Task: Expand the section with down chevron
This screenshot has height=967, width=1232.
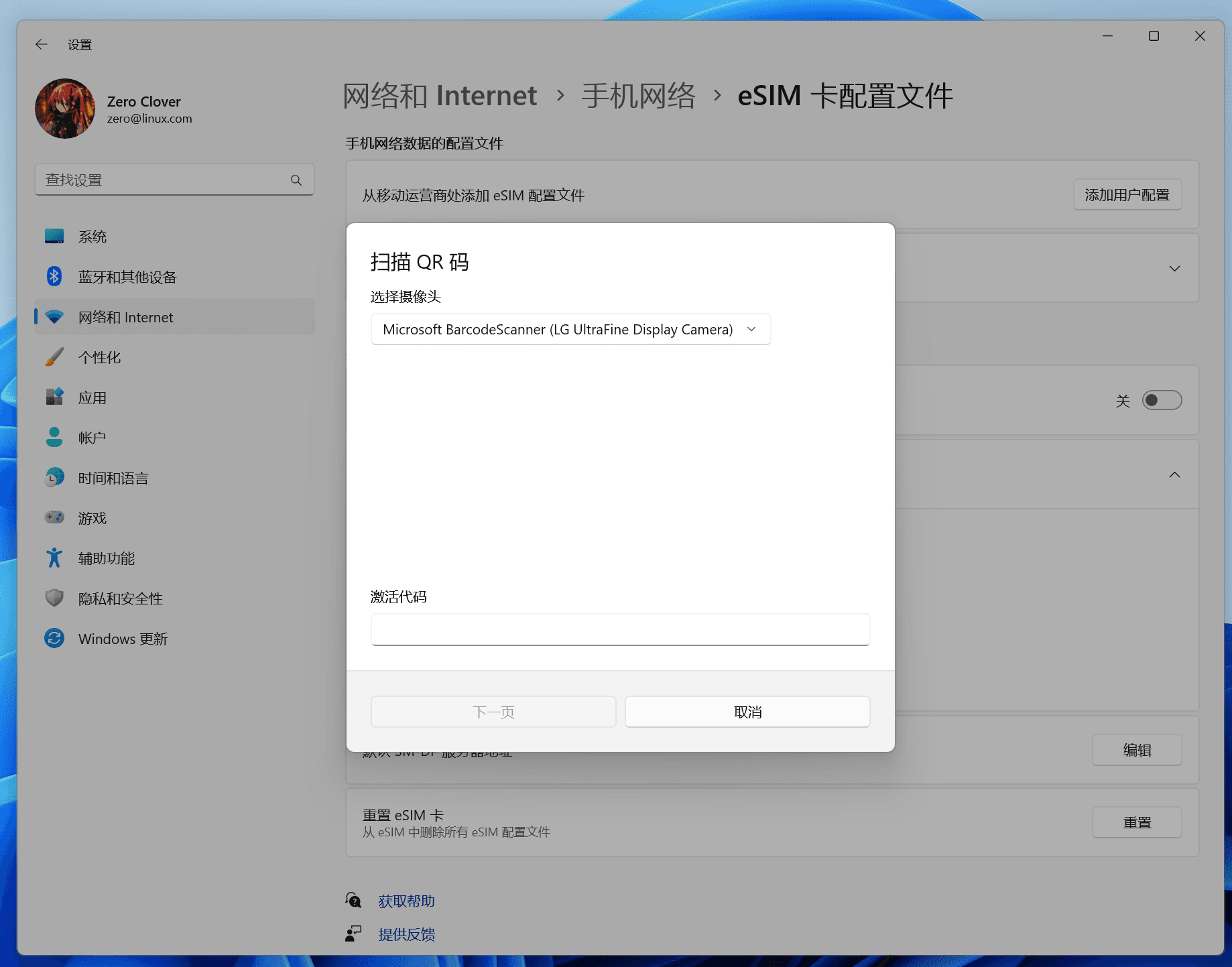Action: 1174,268
